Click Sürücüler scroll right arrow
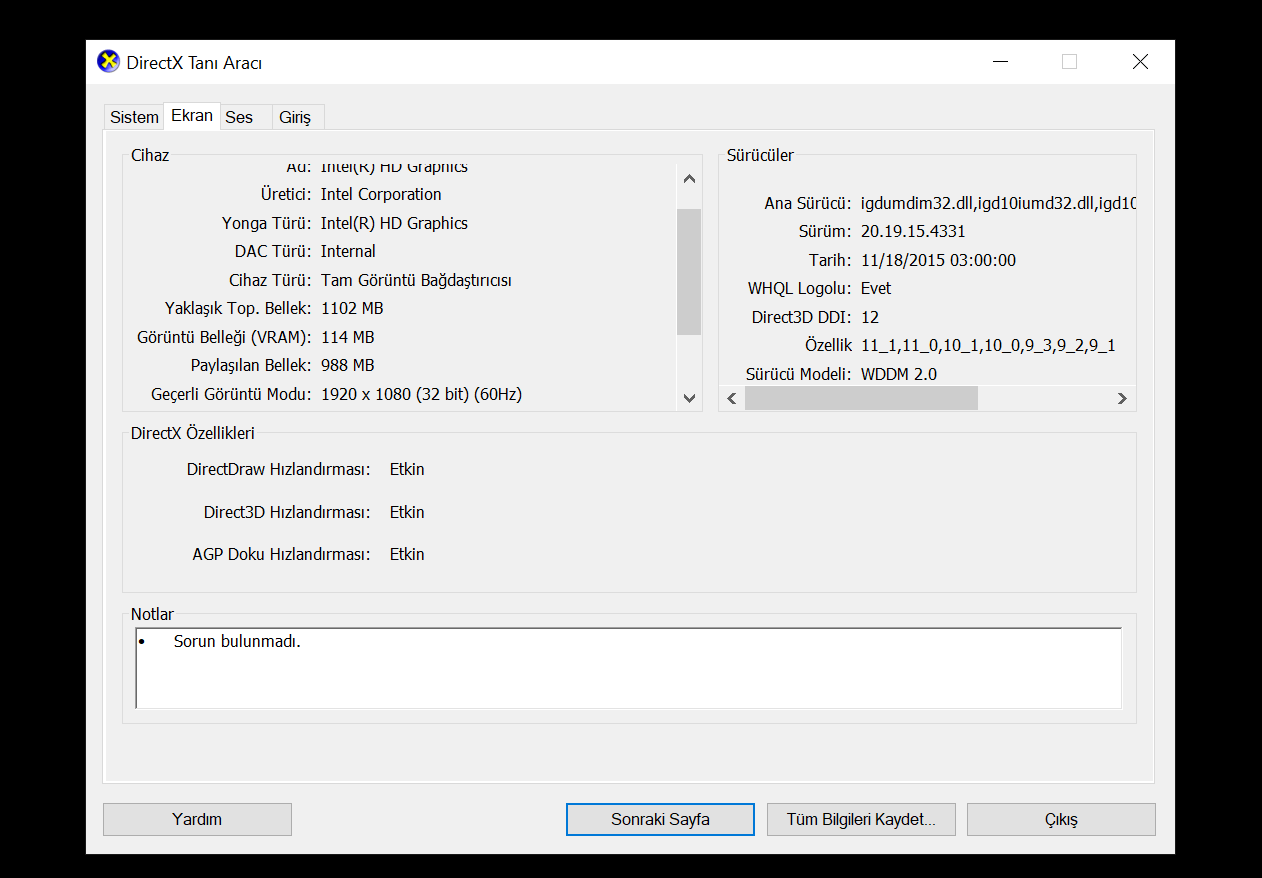This screenshot has height=878, width=1262. point(1122,398)
